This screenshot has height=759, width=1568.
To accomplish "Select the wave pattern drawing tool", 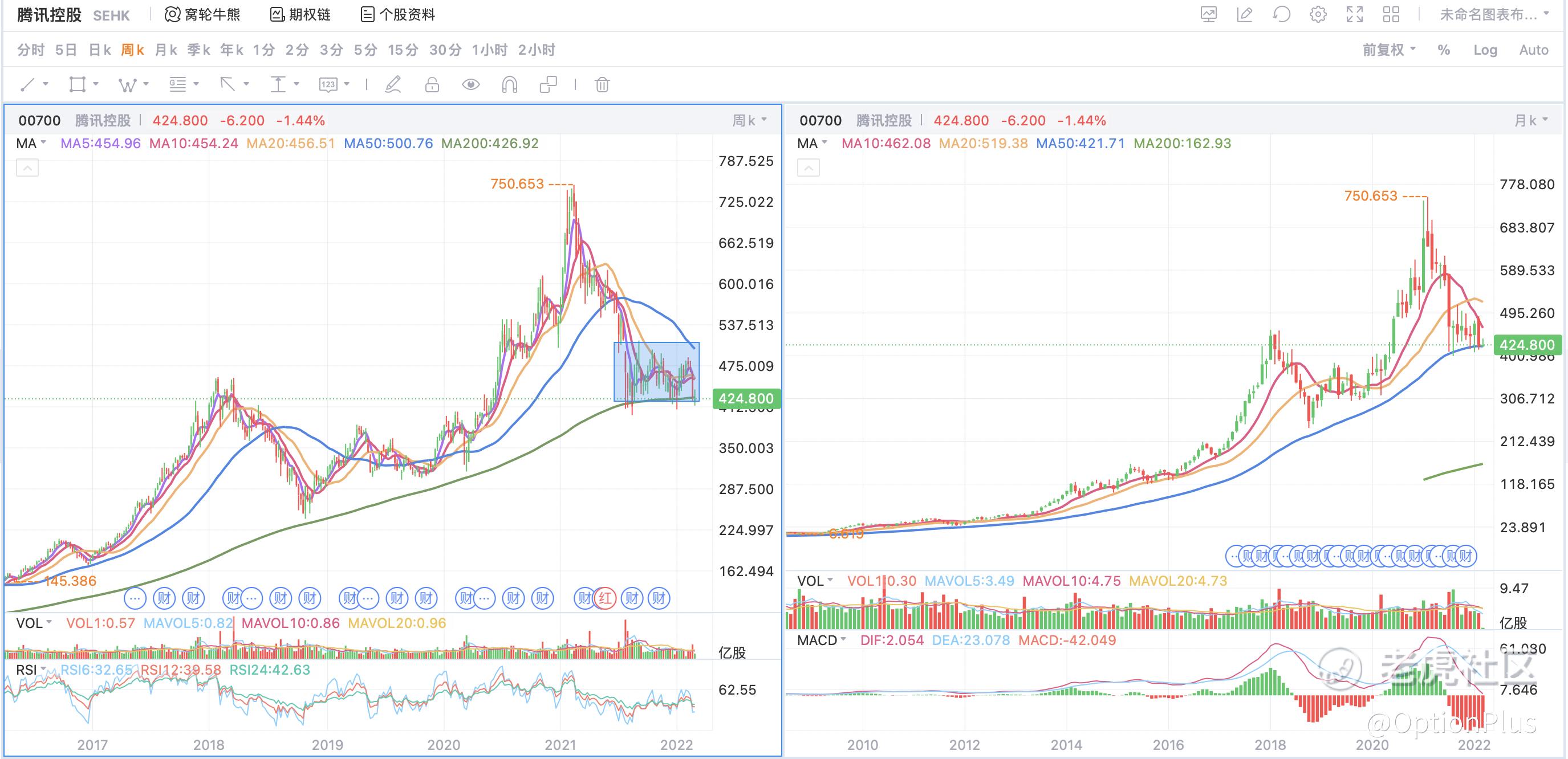I will (127, 84).
